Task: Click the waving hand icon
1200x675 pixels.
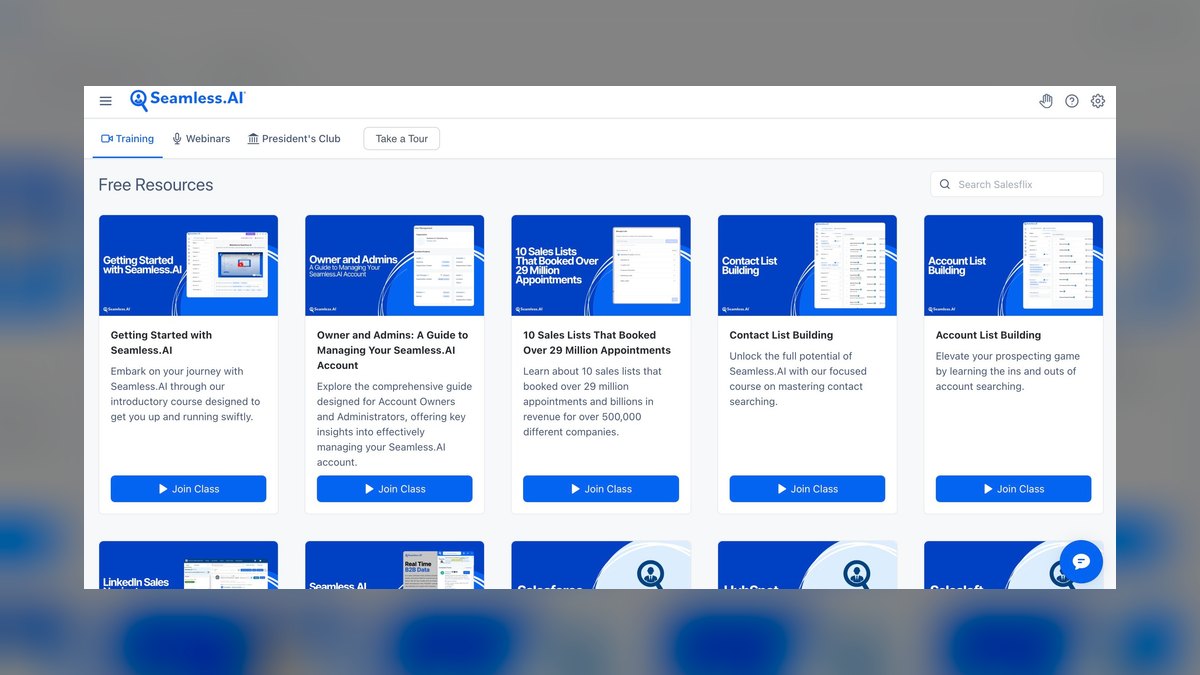Action: tap(1046, 101)
